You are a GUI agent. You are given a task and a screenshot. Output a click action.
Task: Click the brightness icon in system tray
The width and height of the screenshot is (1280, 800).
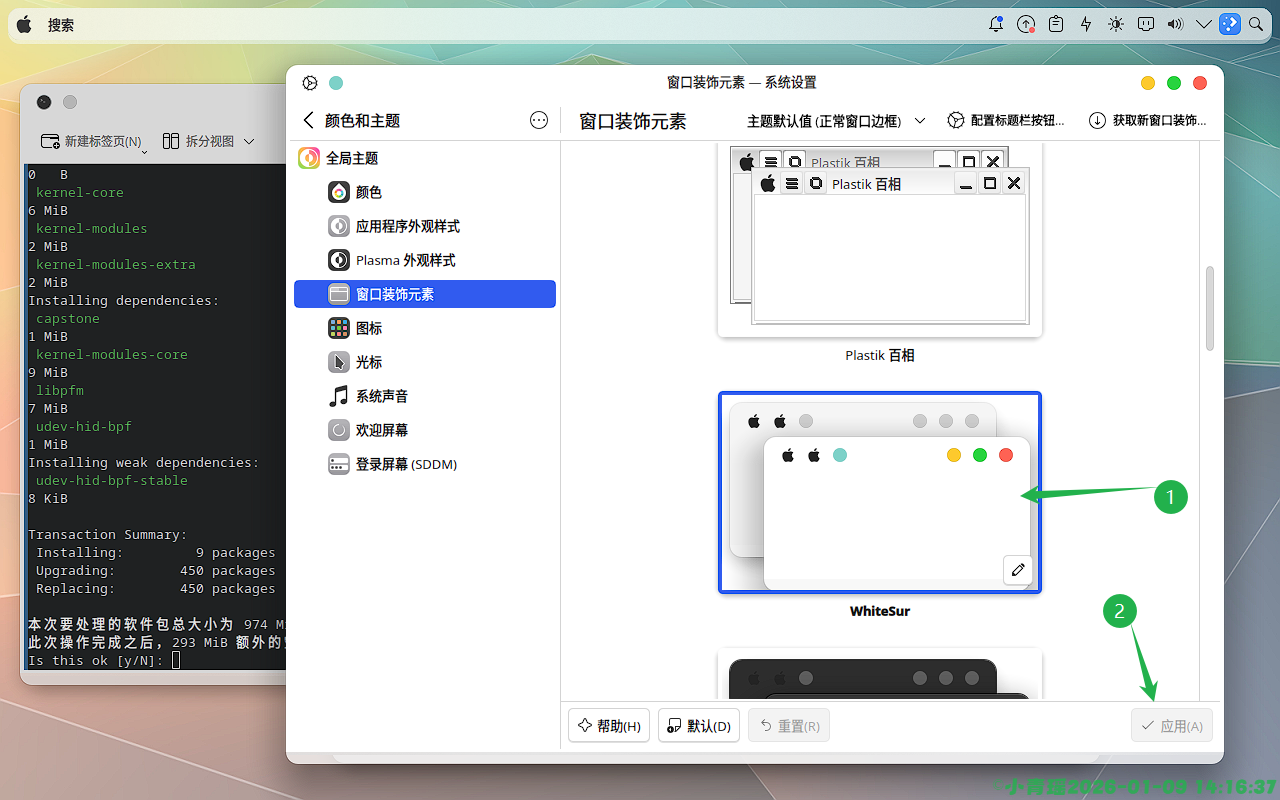click(x=1116, y=25)
